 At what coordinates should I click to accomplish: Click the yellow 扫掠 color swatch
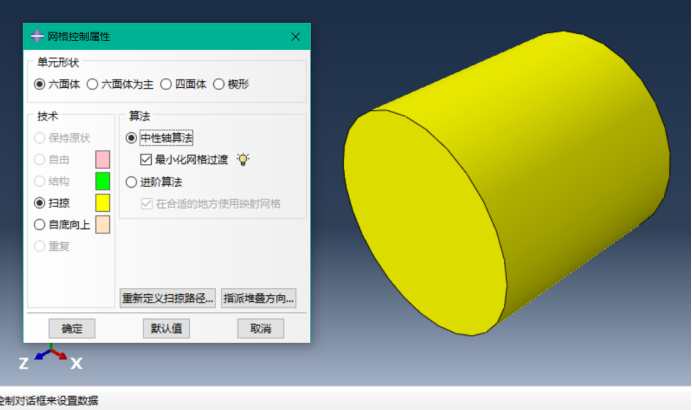(103, 203)
